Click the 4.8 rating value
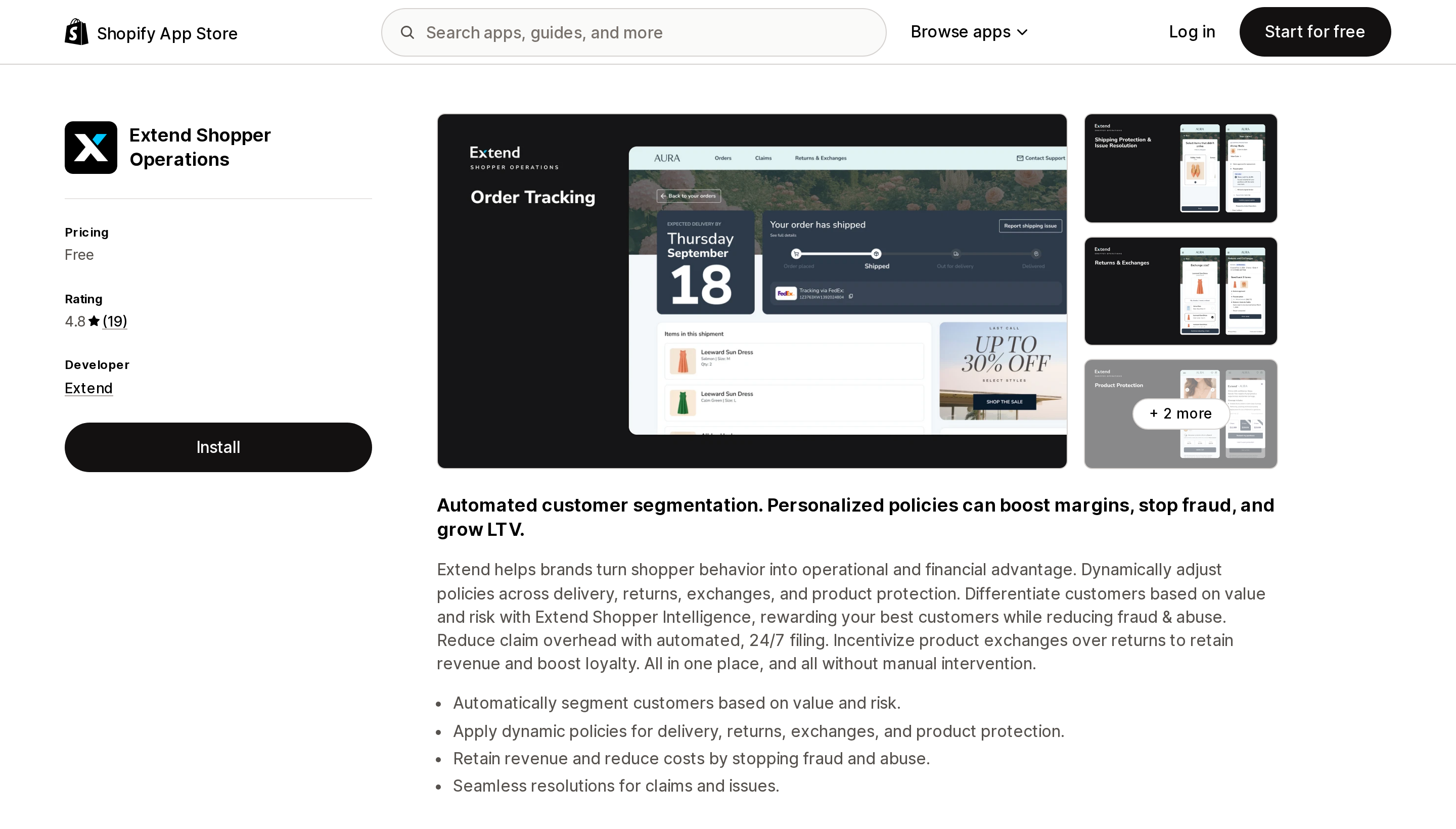The width and height of the screenshot is (1456, 829). (x=75, y=321)
